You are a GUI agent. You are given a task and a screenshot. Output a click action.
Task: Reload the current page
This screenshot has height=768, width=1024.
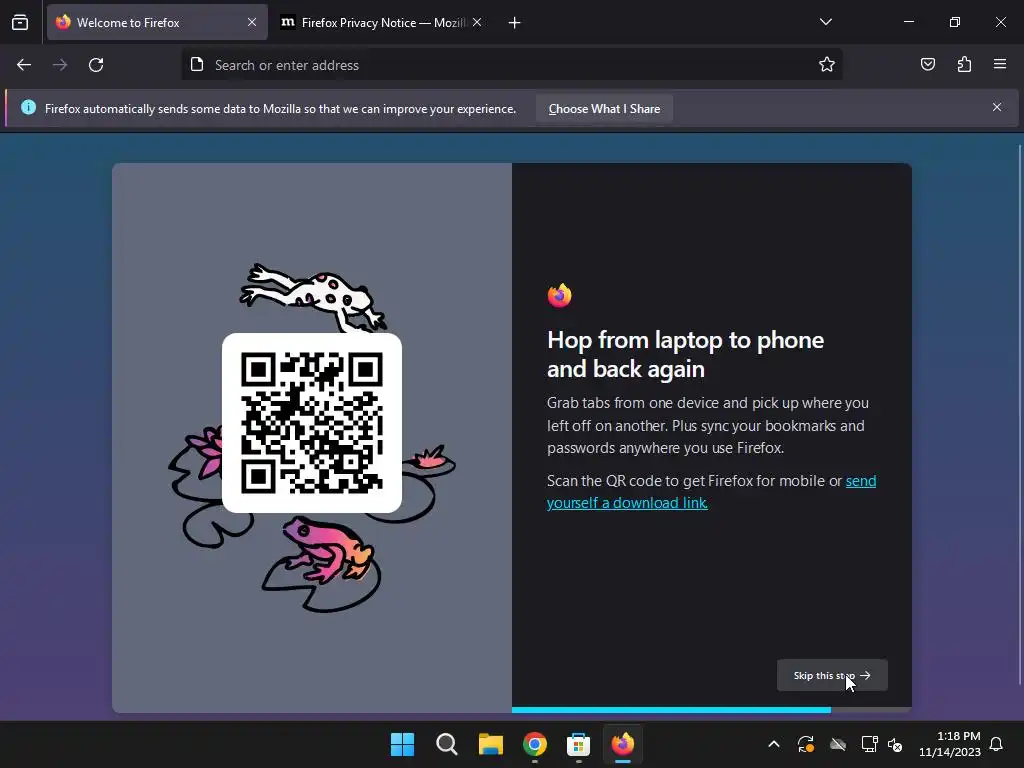click(96, 65)
